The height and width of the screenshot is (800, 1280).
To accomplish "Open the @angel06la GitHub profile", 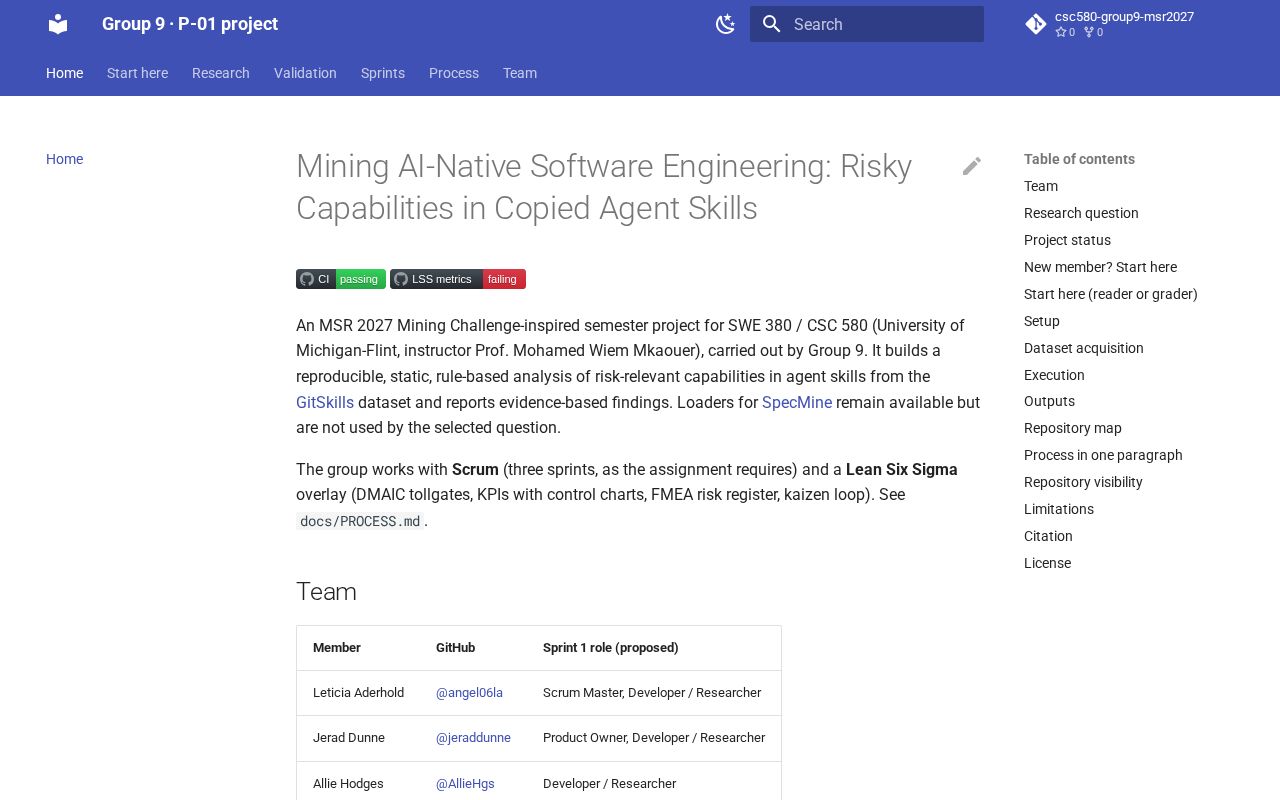I will point(469,693).
